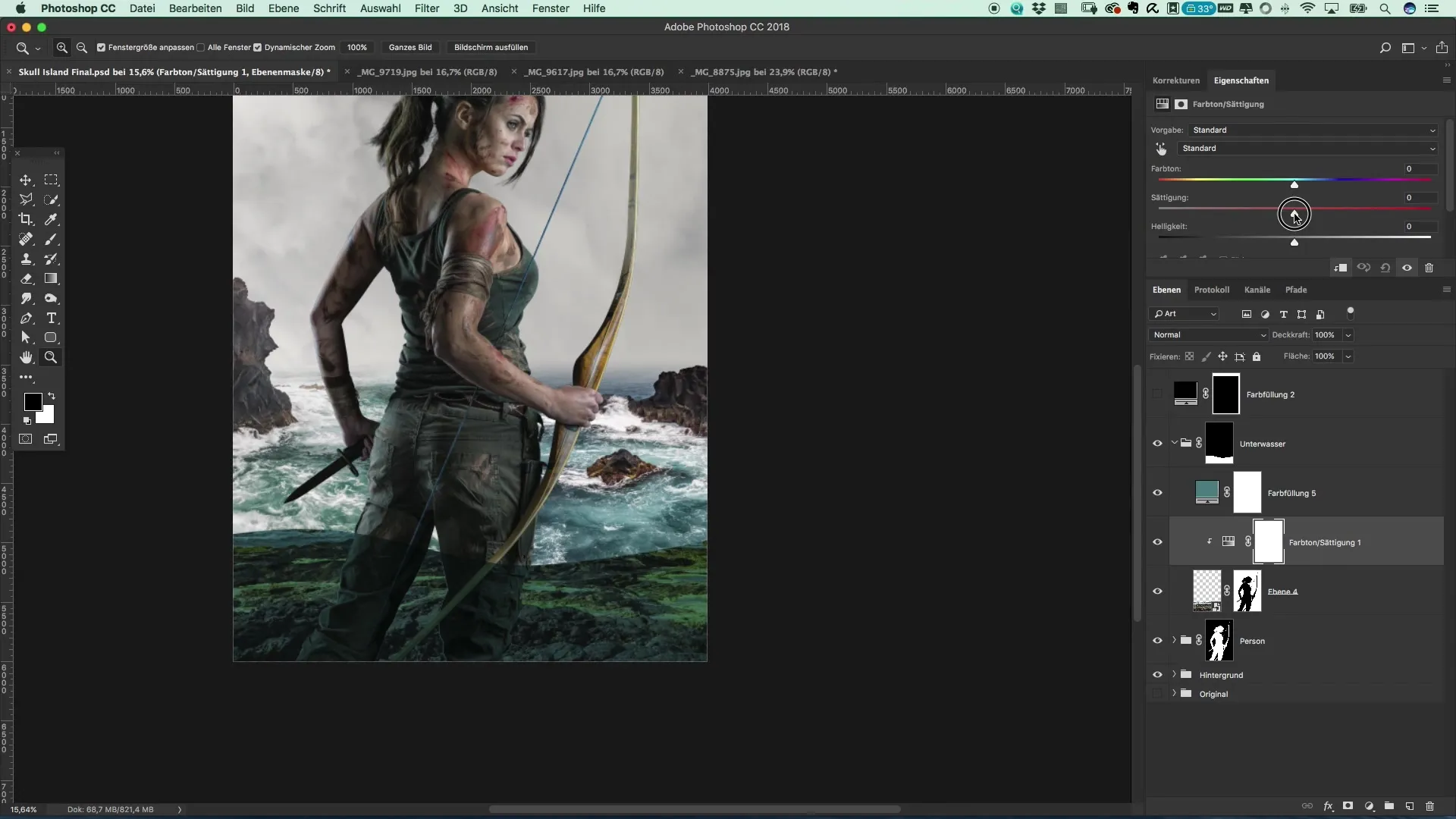Toggle Quick Mask mode
The image size is (1456, 819).
point(26,439)
